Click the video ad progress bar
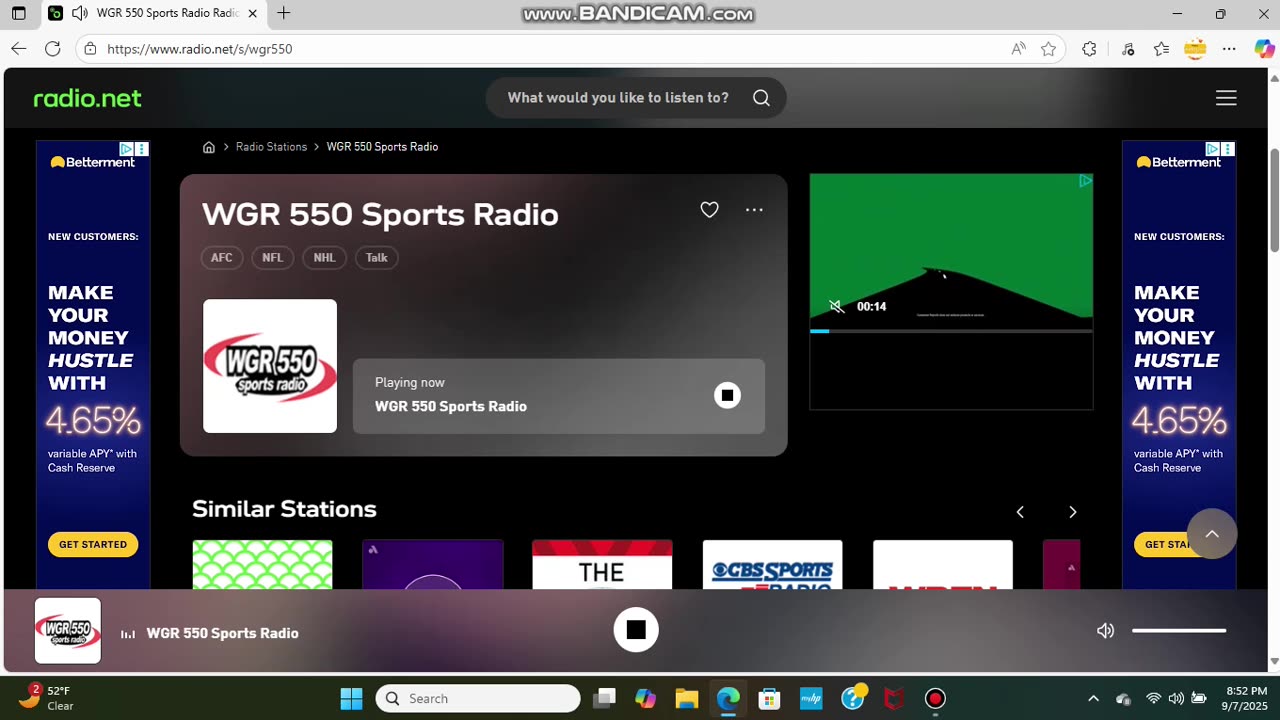This screenshot has width=1280, height=720. pyautogui.click(x=951, y=331)
